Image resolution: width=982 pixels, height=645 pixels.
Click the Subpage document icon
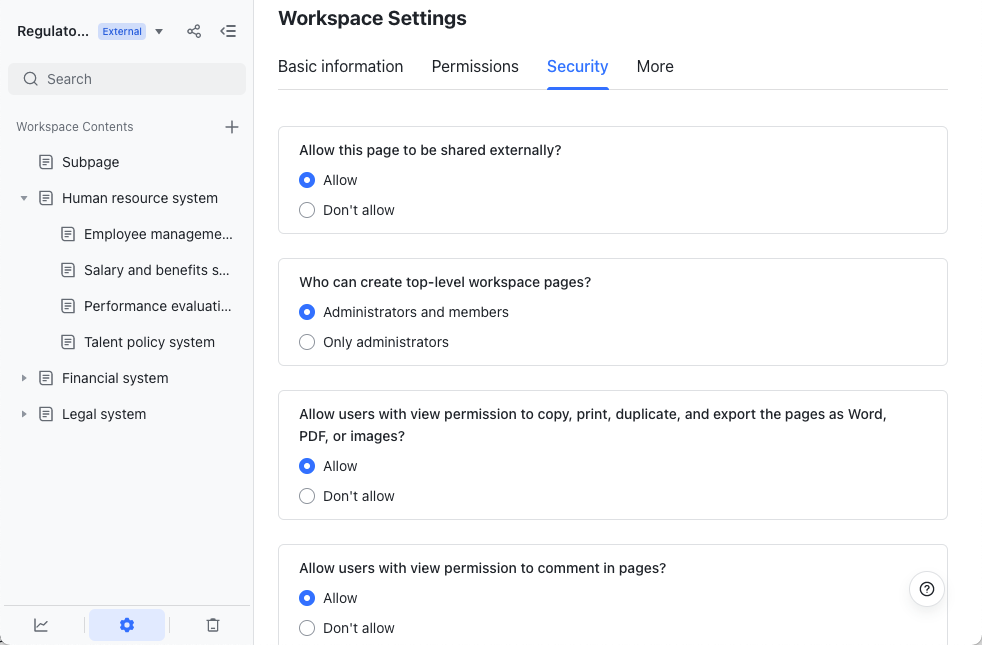point(46,162)
